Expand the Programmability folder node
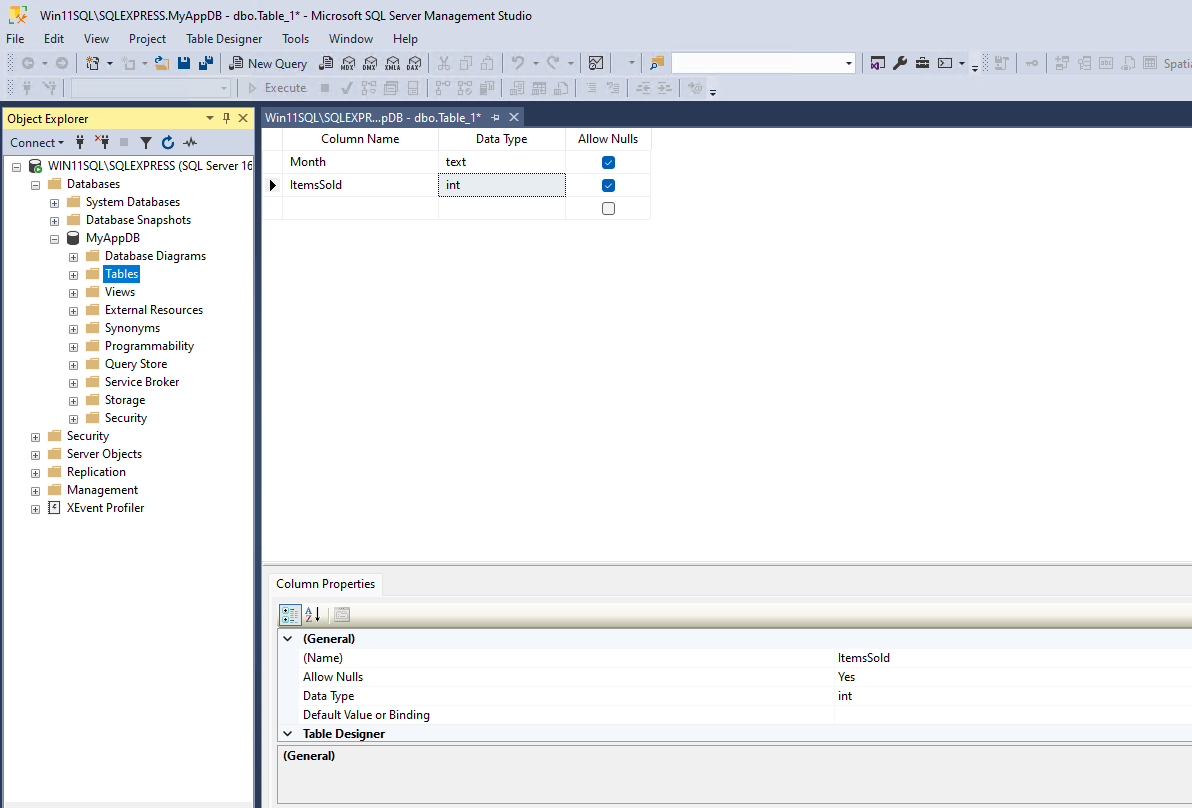Screen dimensions: 1192x808 74,347
